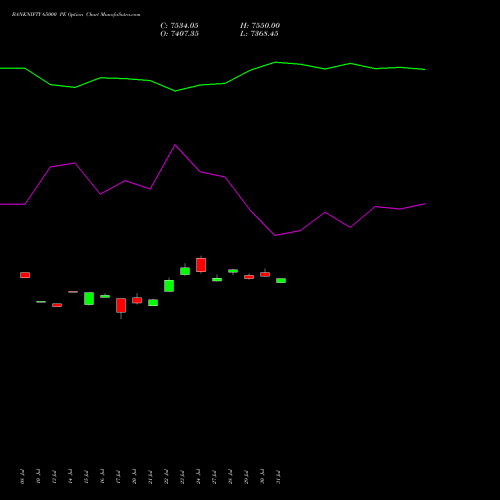The height and width of the screenshot is (500, 500).
Task: Click the lowest point of the purple line
Action: coord(275,235)
